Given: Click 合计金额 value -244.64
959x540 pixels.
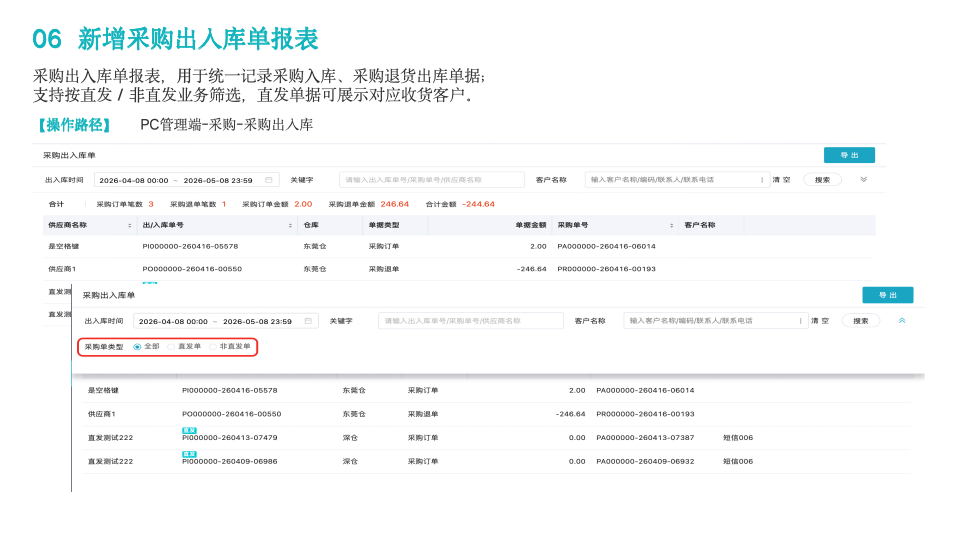Looking at the screenshot, I should [478, 204].
